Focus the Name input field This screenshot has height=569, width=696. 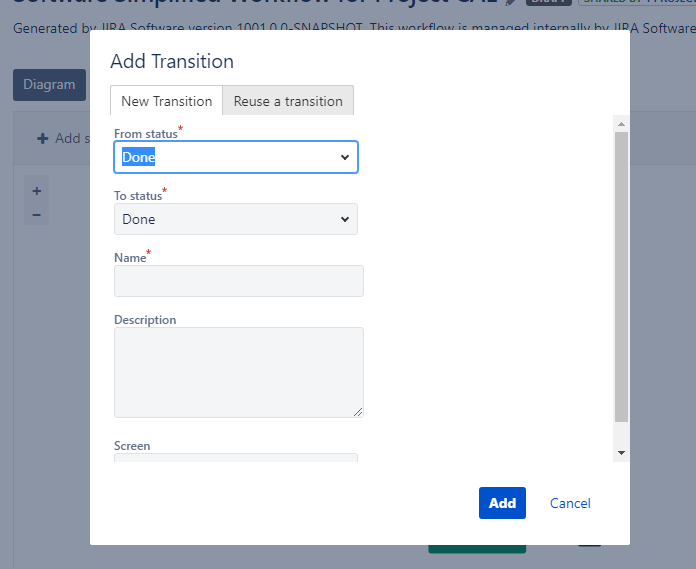click(239, 281)
